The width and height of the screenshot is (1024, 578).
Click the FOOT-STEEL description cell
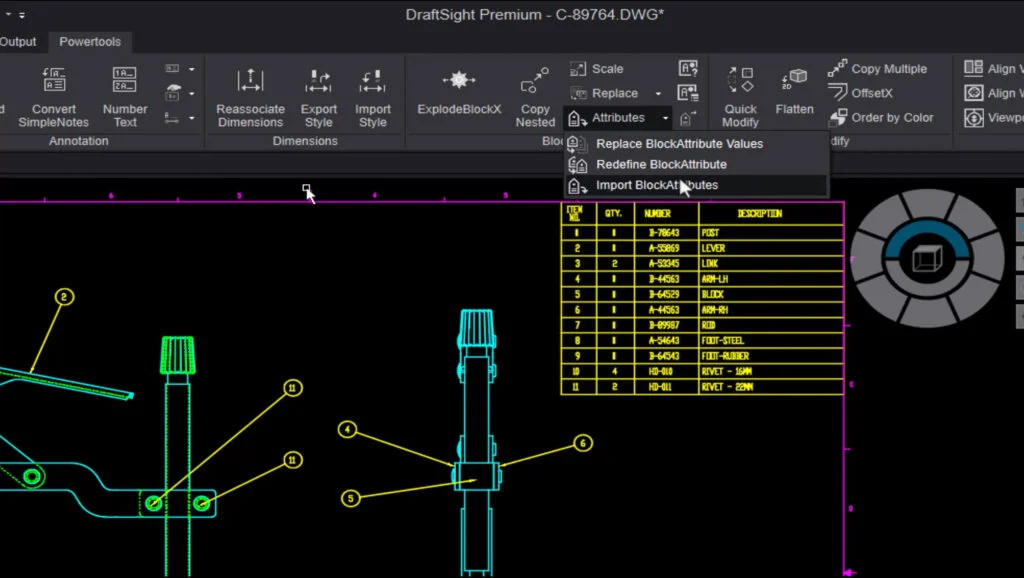(771, 340)
